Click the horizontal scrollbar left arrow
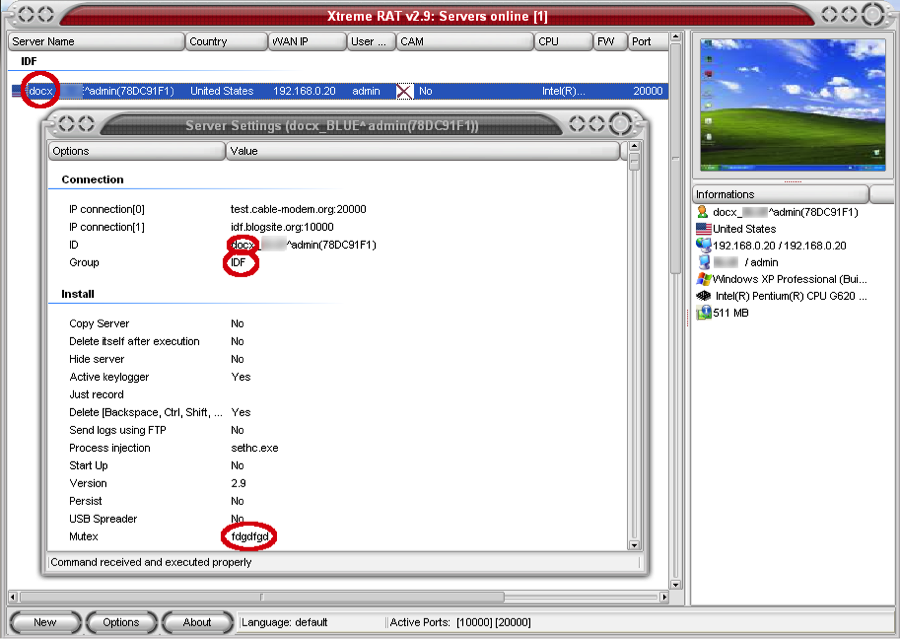The height and width of the screenshot is (639, 900). 13,598
